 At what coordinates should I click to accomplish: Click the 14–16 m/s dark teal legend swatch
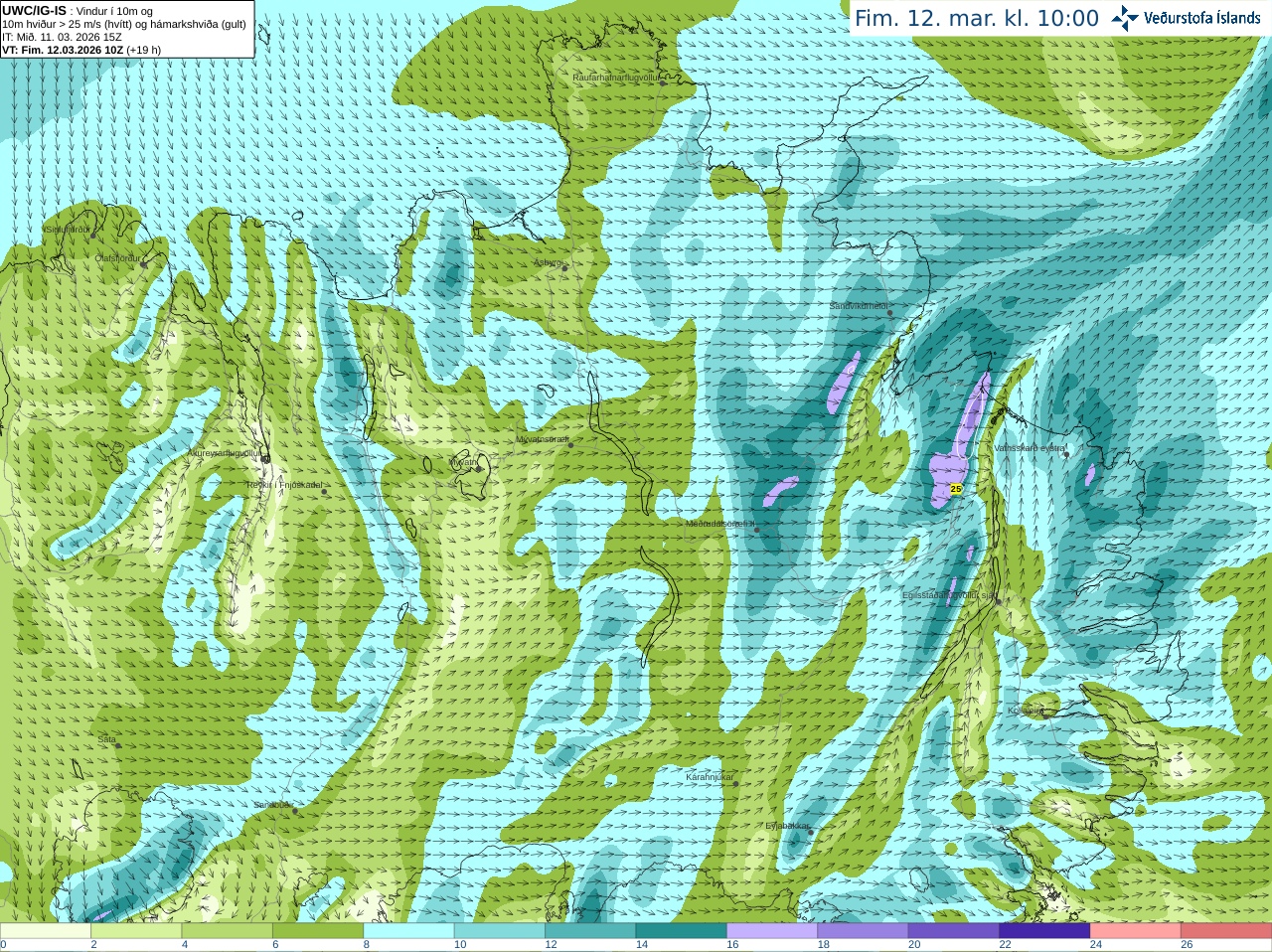point(681,931)
